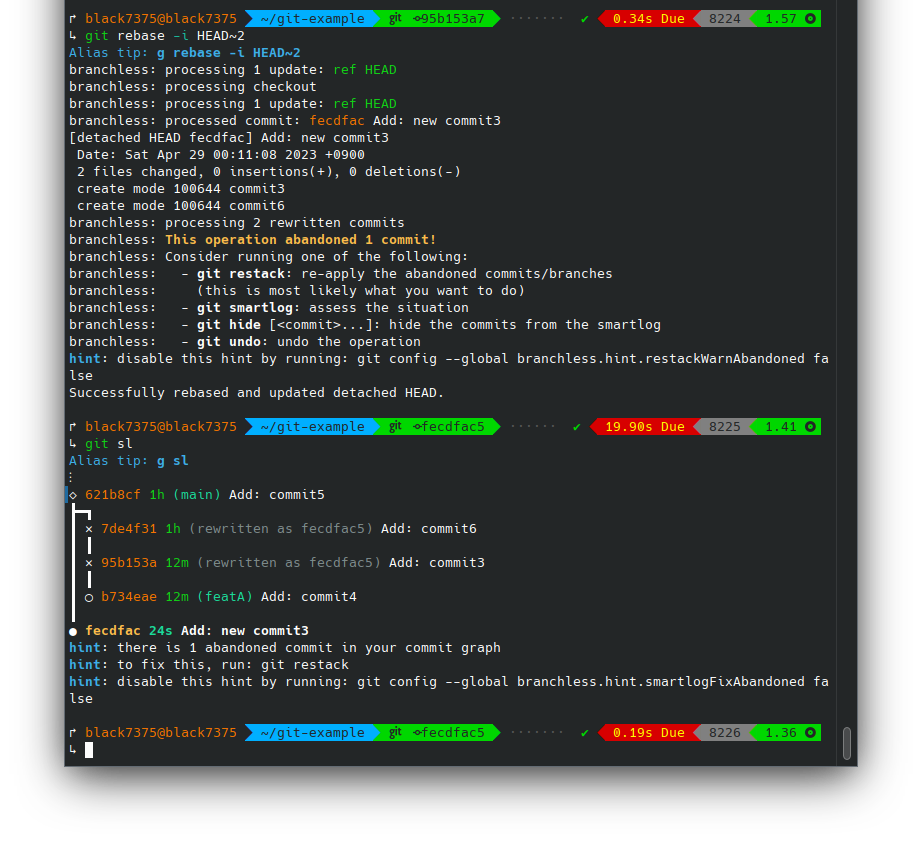
Task: Click the filled circle beside fecdfac 24s
Action: coord(73,632)
